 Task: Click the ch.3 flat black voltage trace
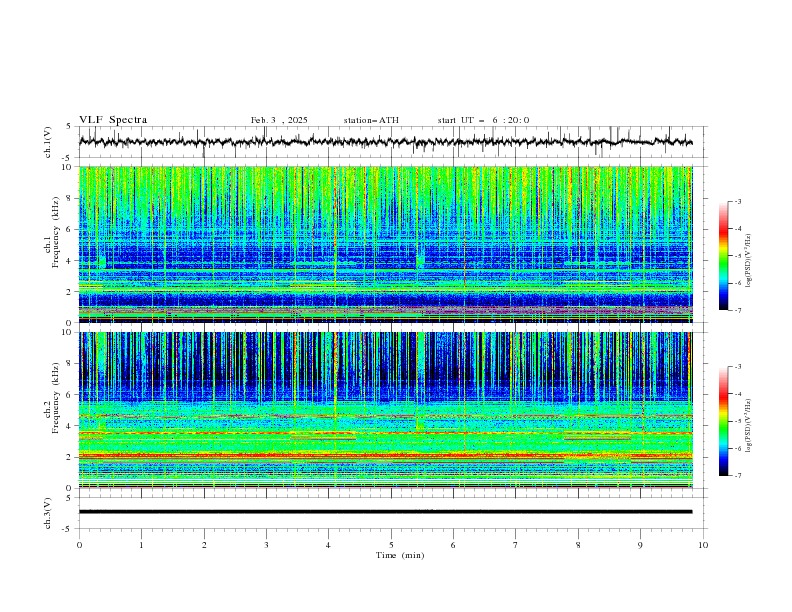tap(385, 512)
